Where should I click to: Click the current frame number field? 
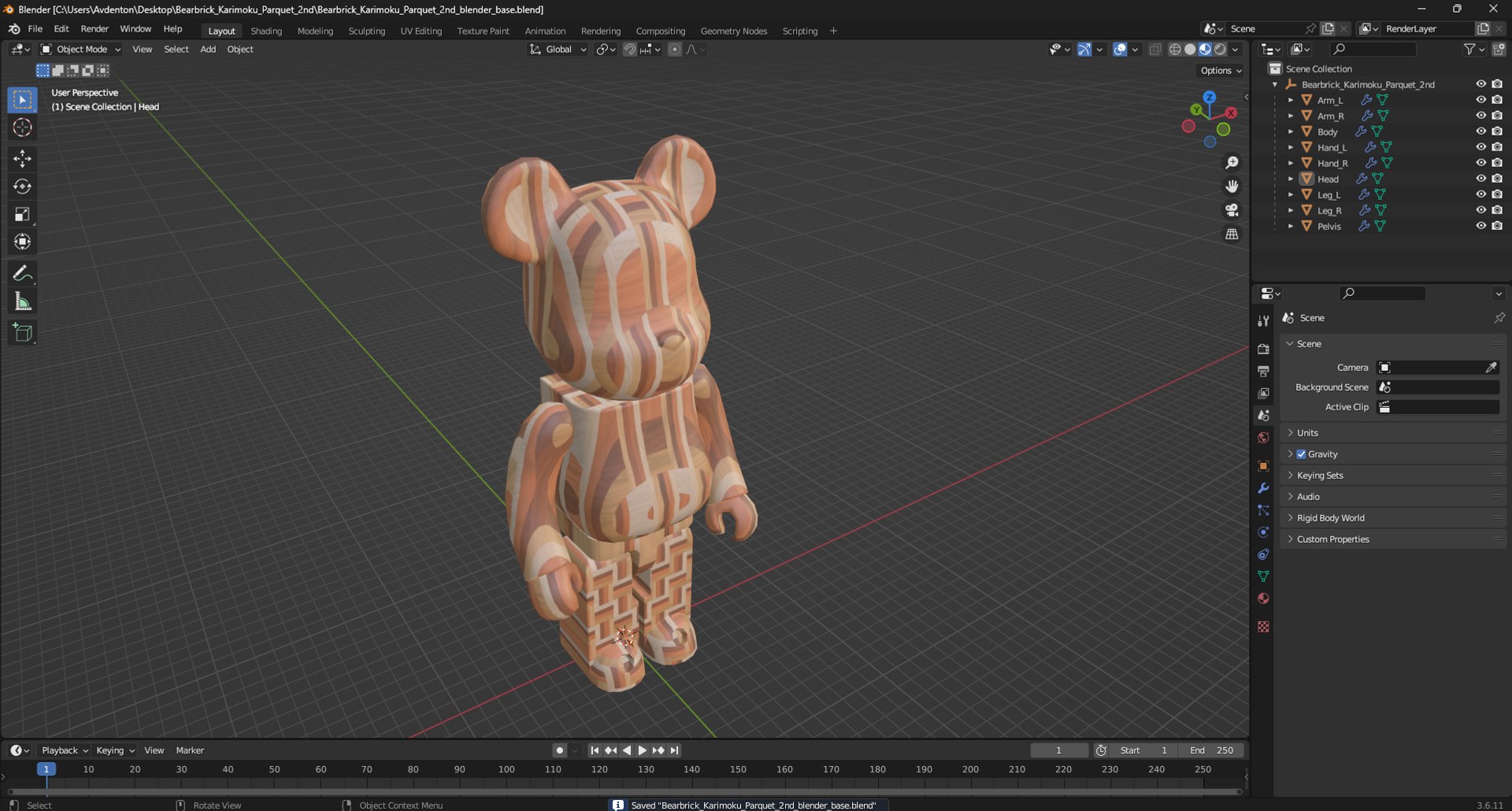1059,750
